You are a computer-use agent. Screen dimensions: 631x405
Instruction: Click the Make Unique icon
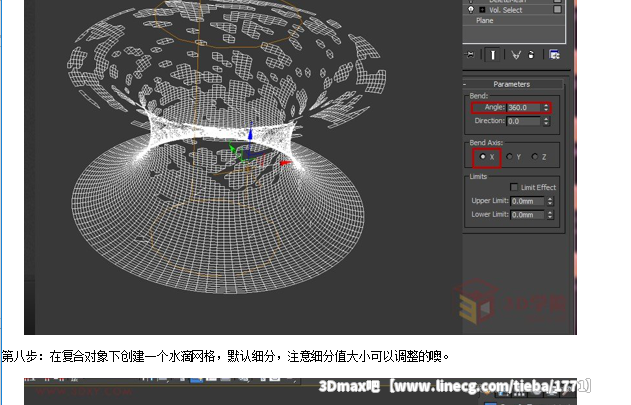point(516,55)
